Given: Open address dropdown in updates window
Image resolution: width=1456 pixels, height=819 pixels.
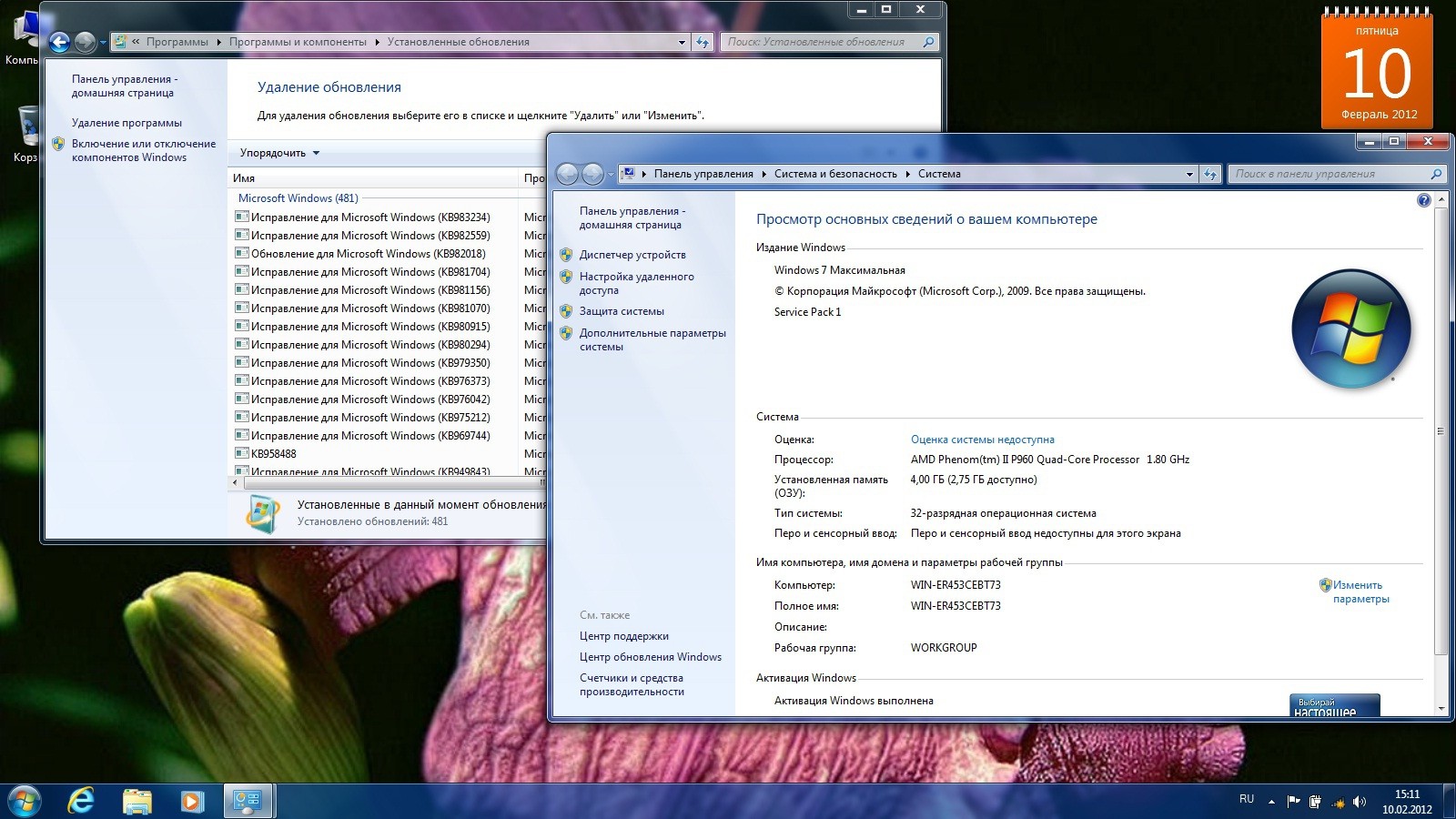Looking at the screenshot, I should click(x=682, y=42).
